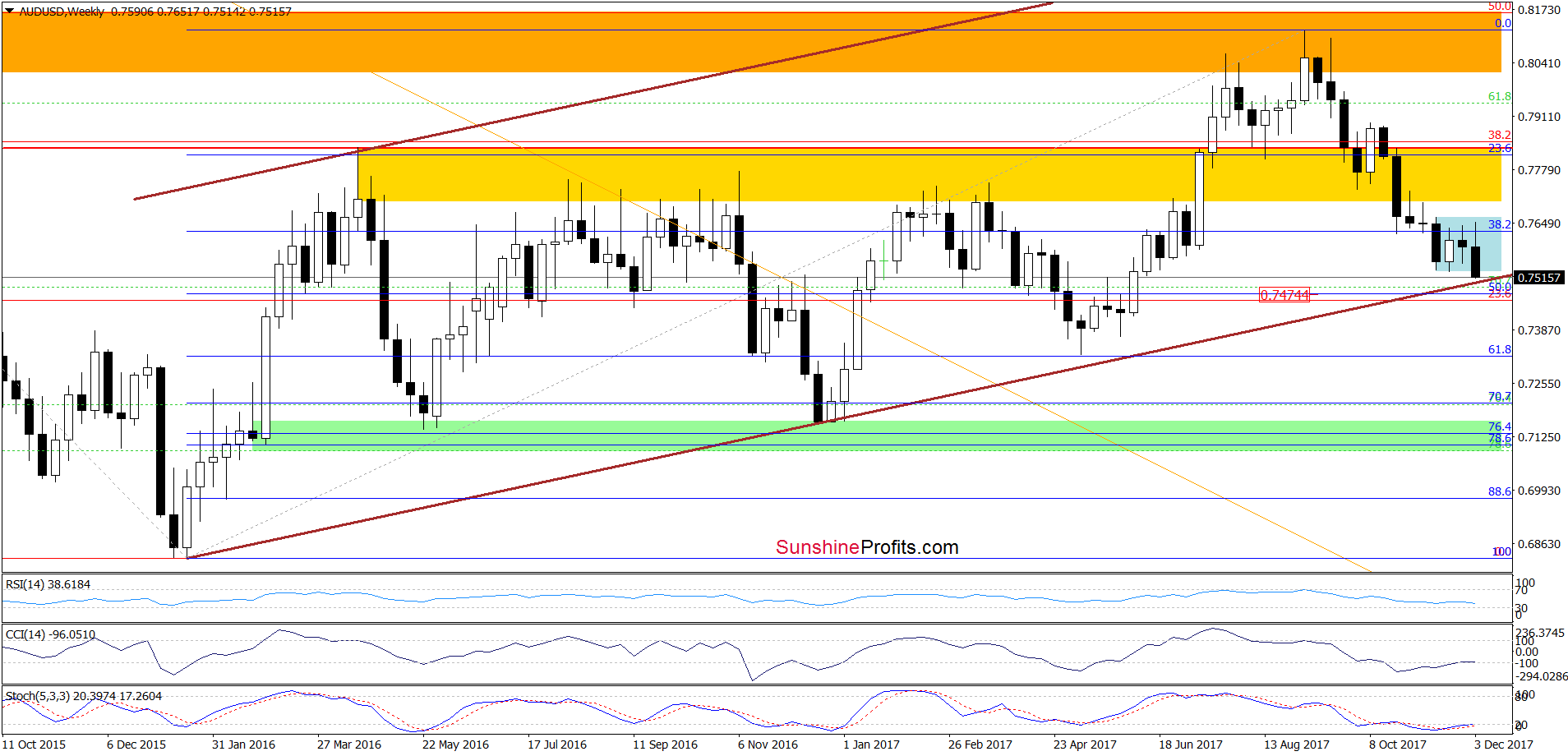Click the blue 88.6 Fibonacci level label
The height and width of the screenshot is (756, 1568).
tap(1500, 491)
